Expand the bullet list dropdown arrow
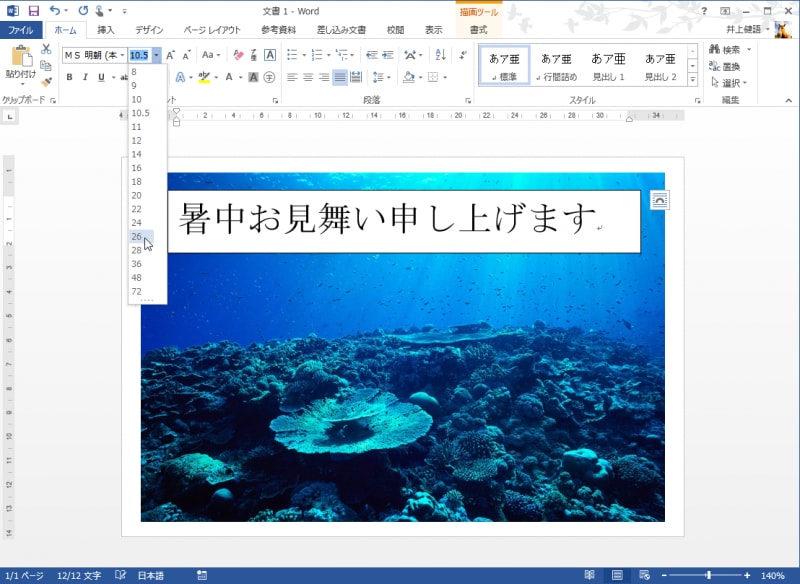 pos(305,55)
